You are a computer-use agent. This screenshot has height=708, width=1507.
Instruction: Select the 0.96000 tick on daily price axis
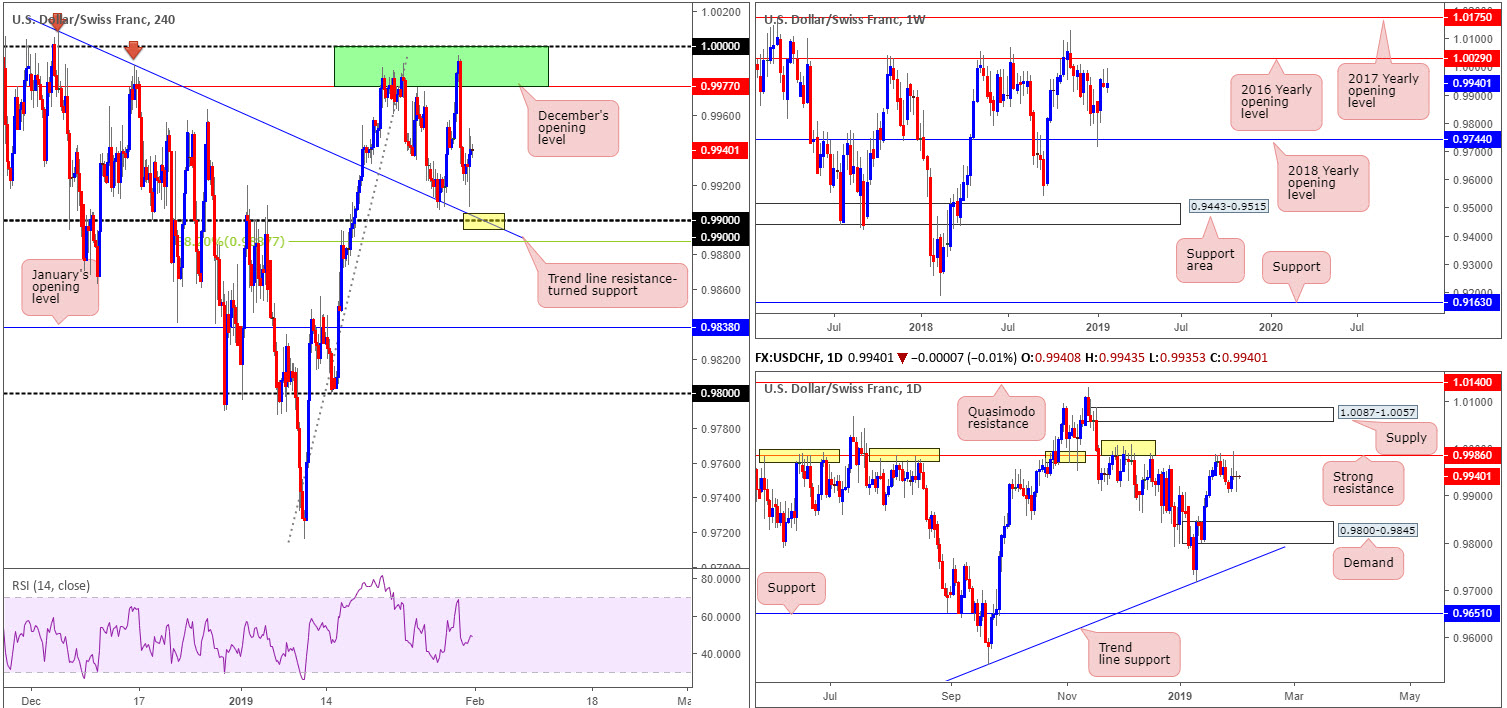coord(1470,638)
